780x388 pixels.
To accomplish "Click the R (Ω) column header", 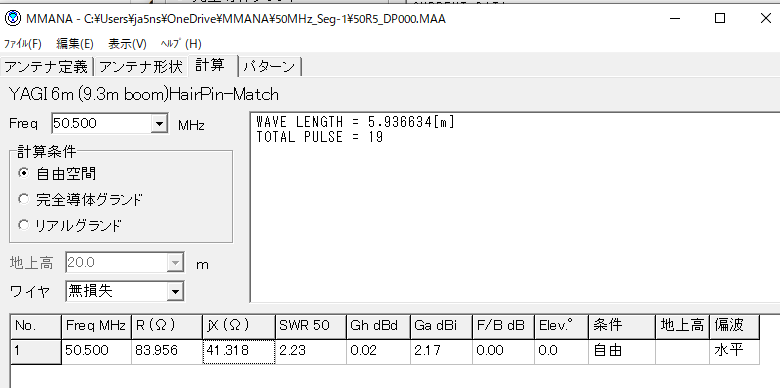I will (167, 326).
